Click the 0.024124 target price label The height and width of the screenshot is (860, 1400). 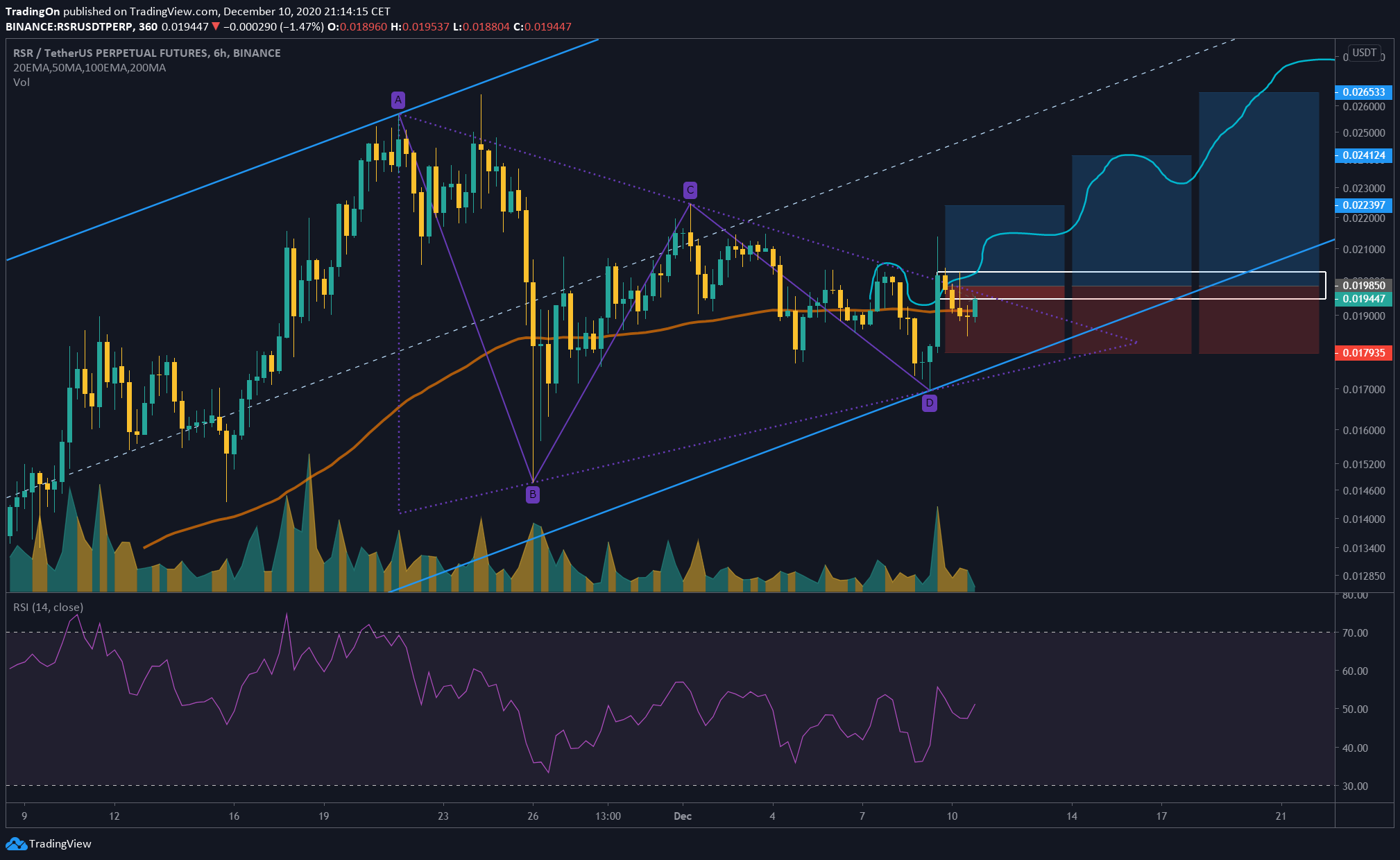[x=1363, y=155]
